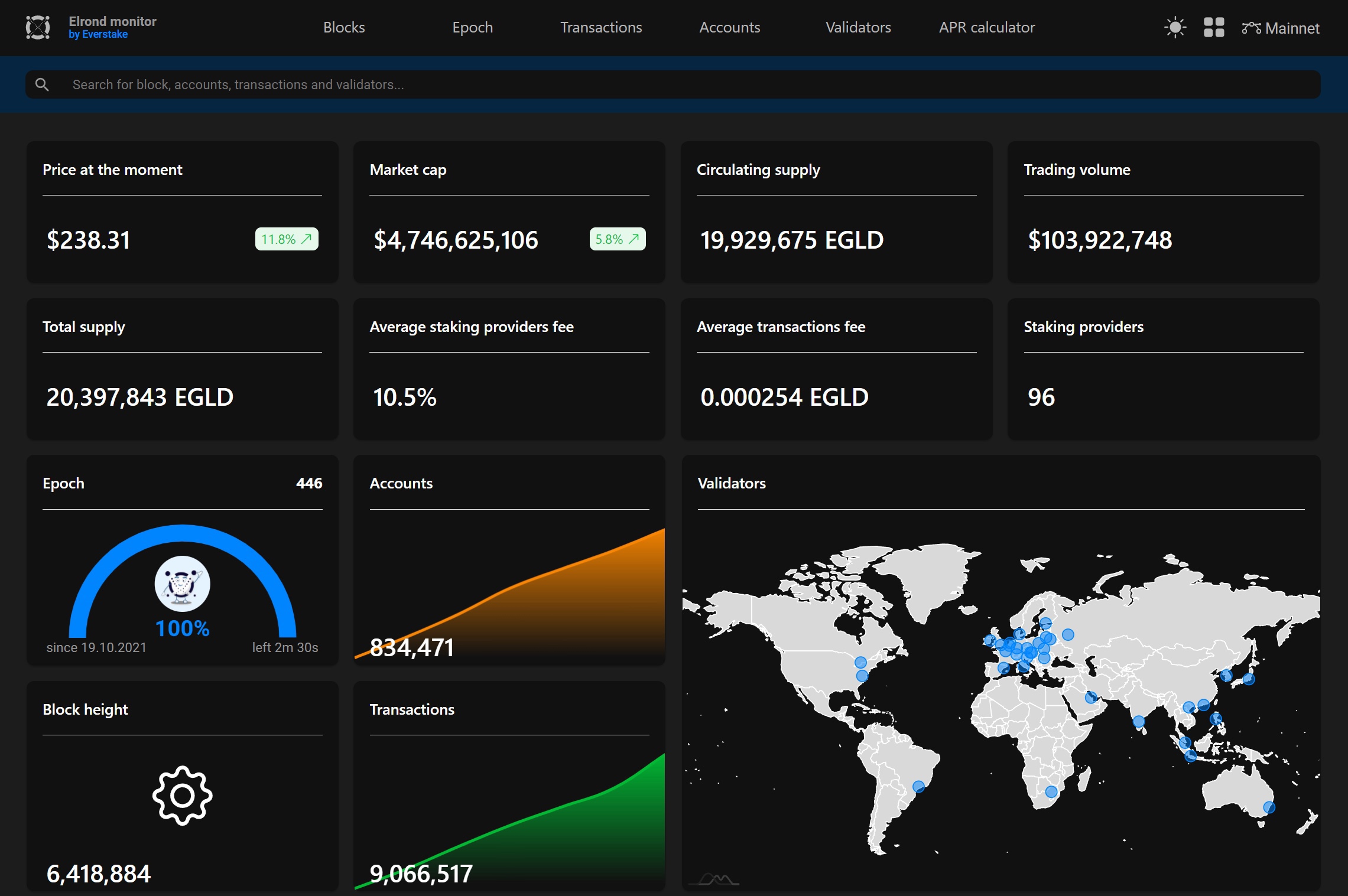
Task: Click the Block height gear icon
Action: coord(182,795)
